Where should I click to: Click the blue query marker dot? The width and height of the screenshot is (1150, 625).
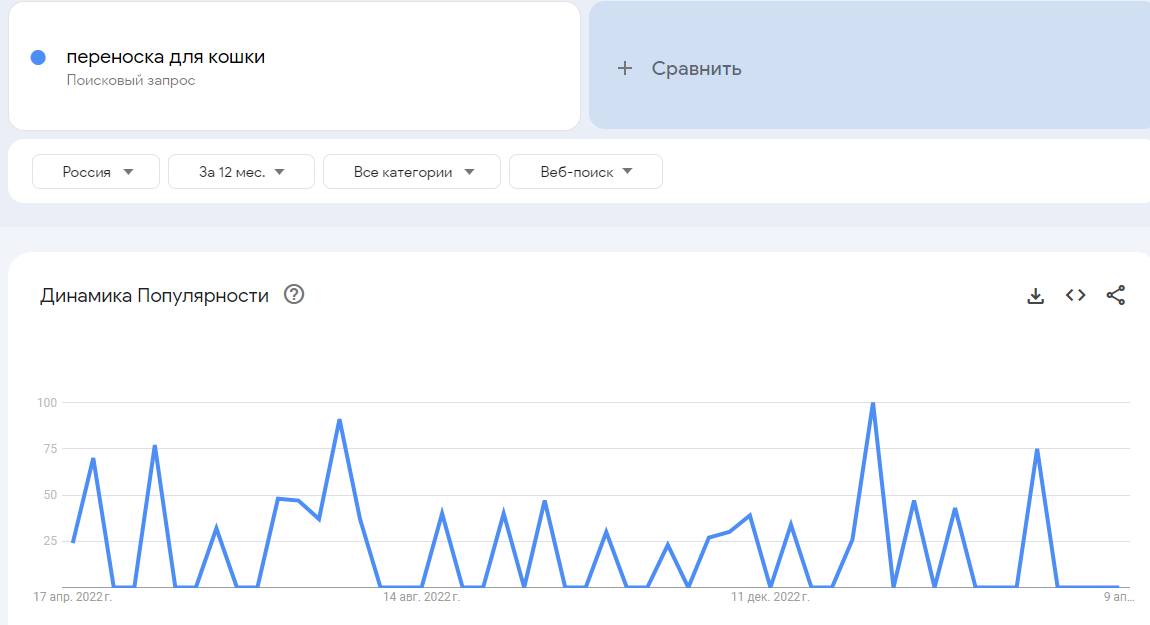click(x=38, y=57)
